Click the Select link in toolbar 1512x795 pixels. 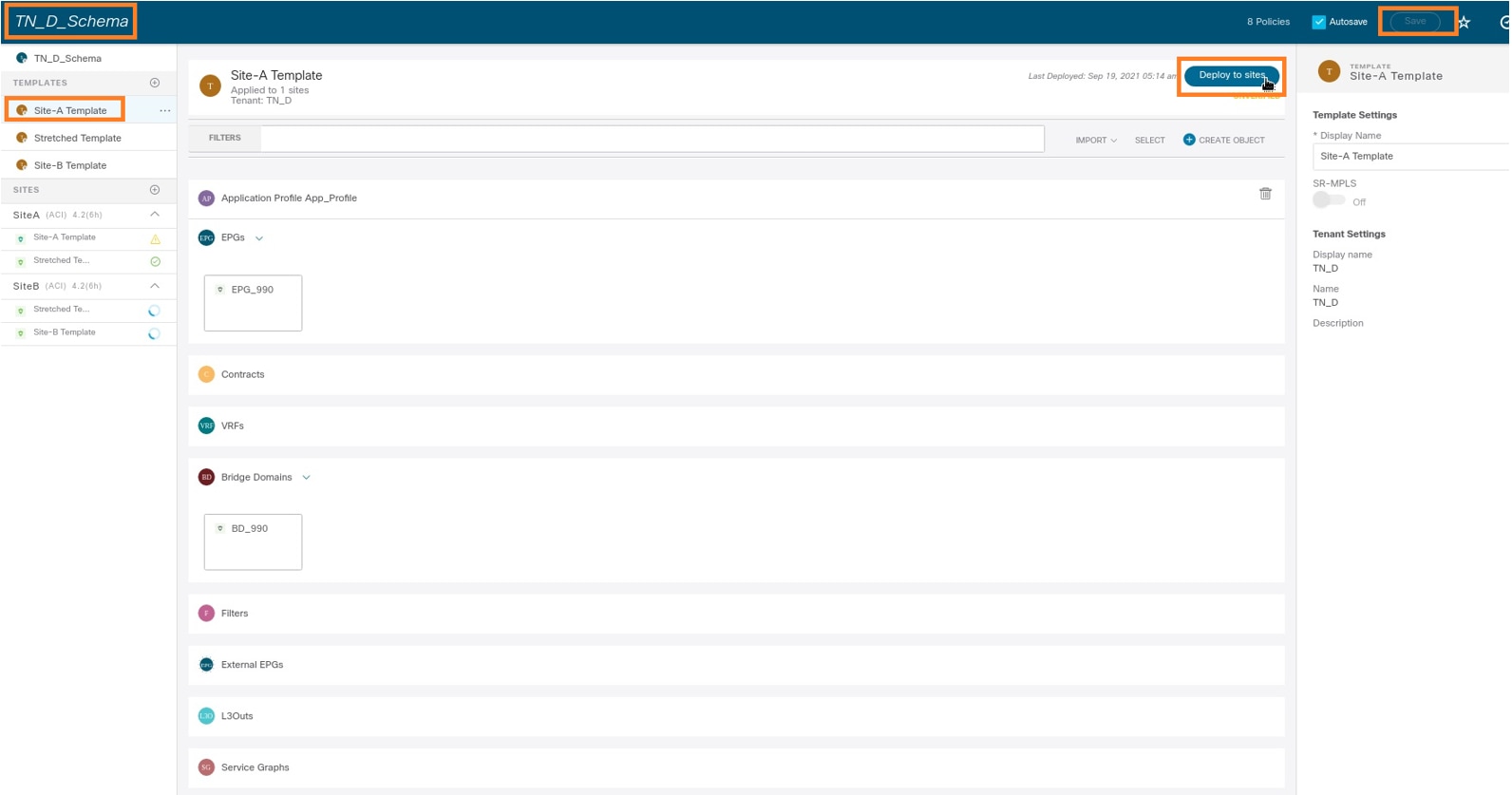tap(1149, 141)
